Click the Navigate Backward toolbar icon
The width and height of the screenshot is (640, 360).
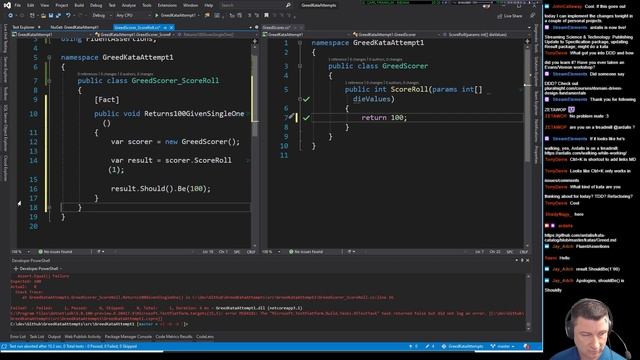tap(11, 16)
